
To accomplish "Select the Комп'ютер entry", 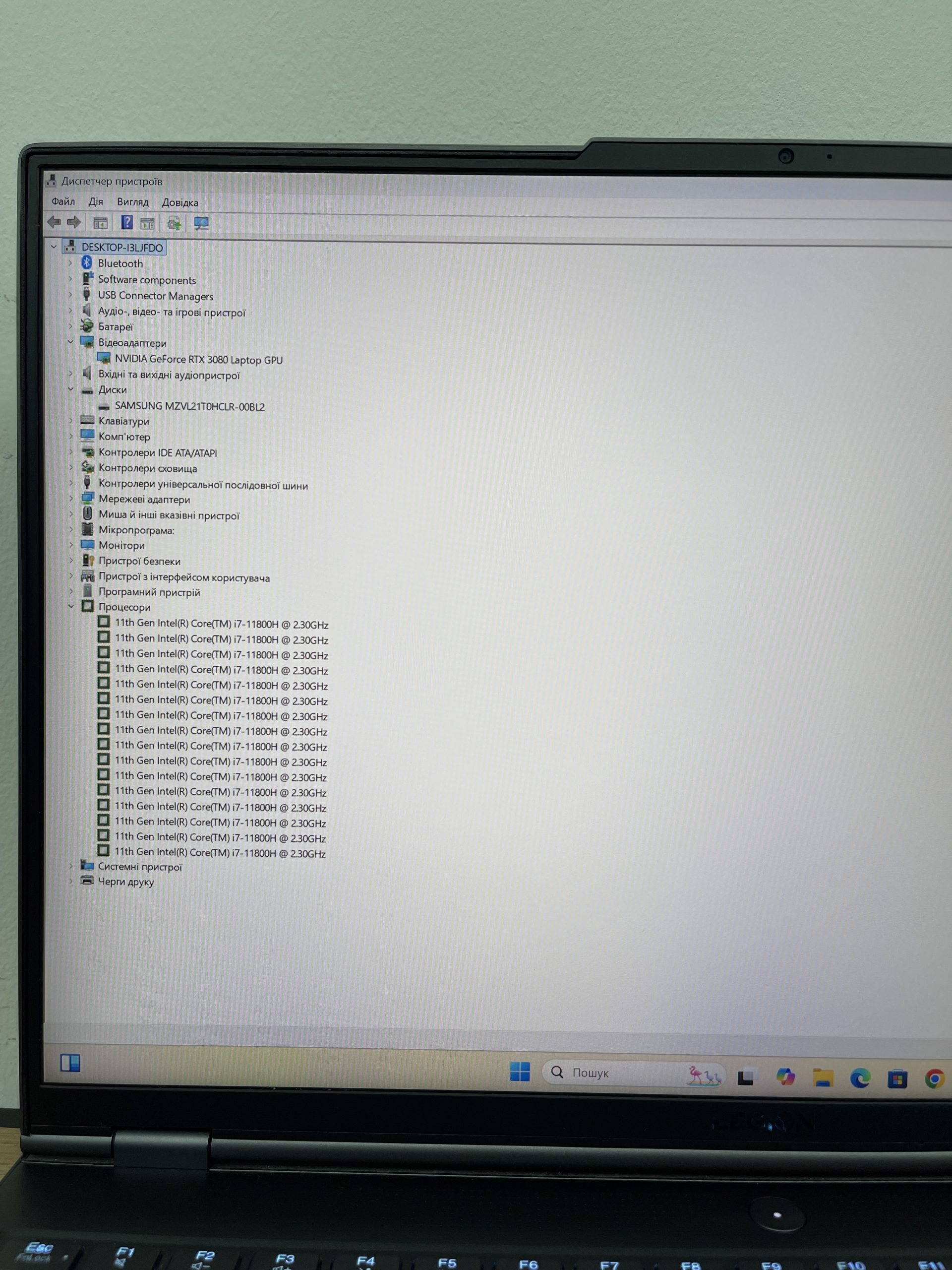I will (124, 437).
